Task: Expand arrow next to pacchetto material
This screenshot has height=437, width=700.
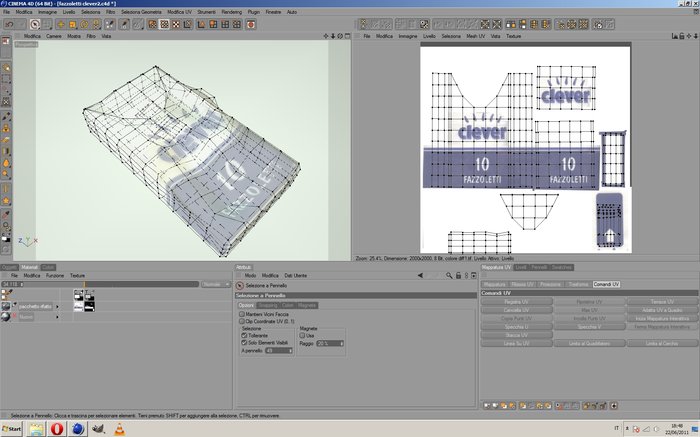Action: click(x=57, y=307)
